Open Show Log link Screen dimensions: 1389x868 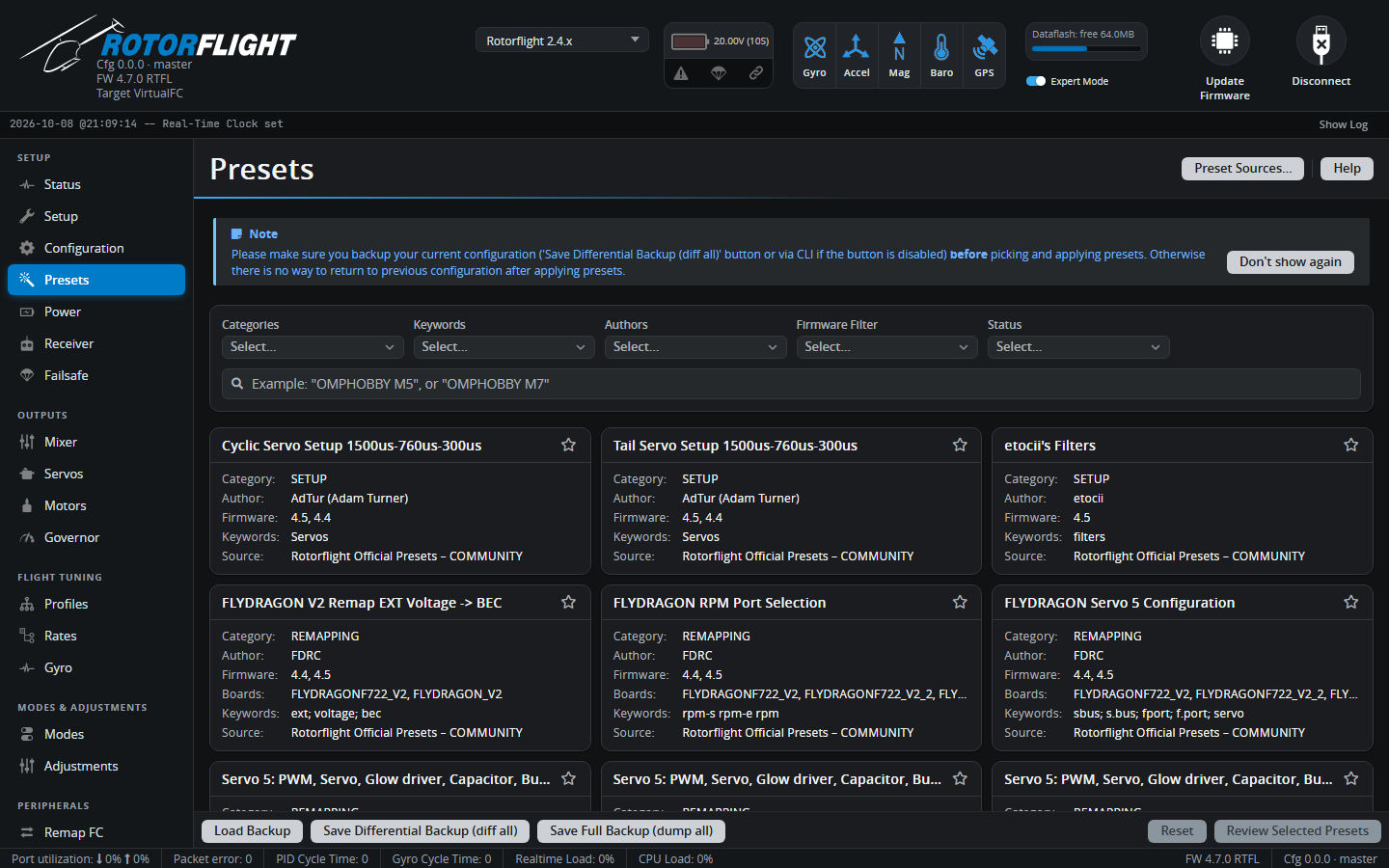(x=1344, y=124)
